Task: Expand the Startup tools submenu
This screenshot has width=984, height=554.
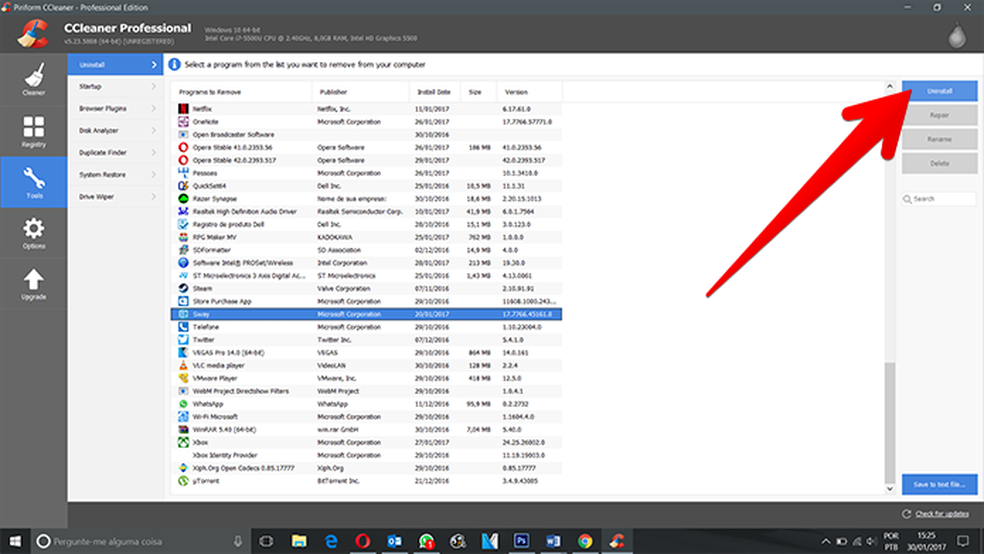Action: pyautogui.click(x=115, y=87)
